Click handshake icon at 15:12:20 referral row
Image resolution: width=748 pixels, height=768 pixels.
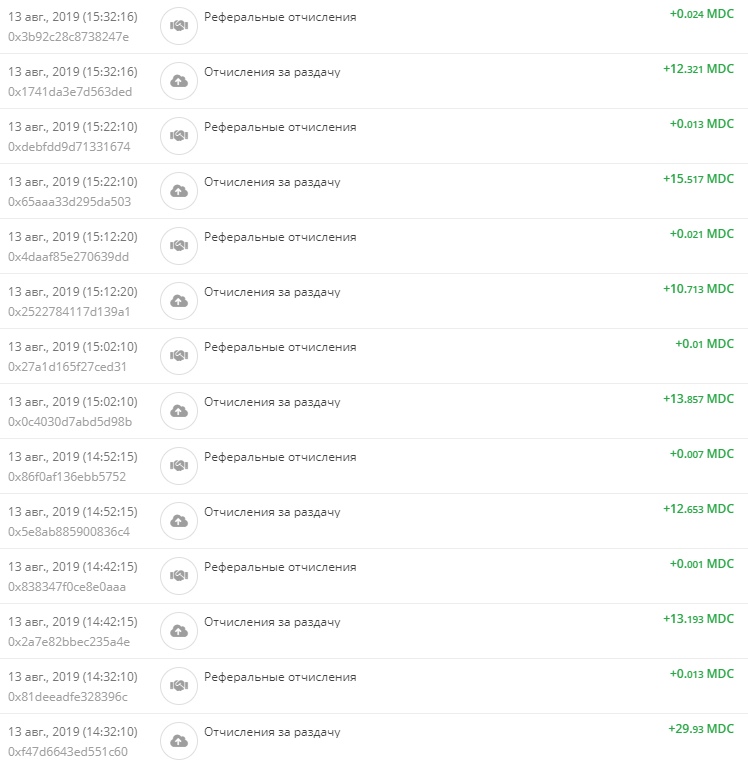[179, 246]
